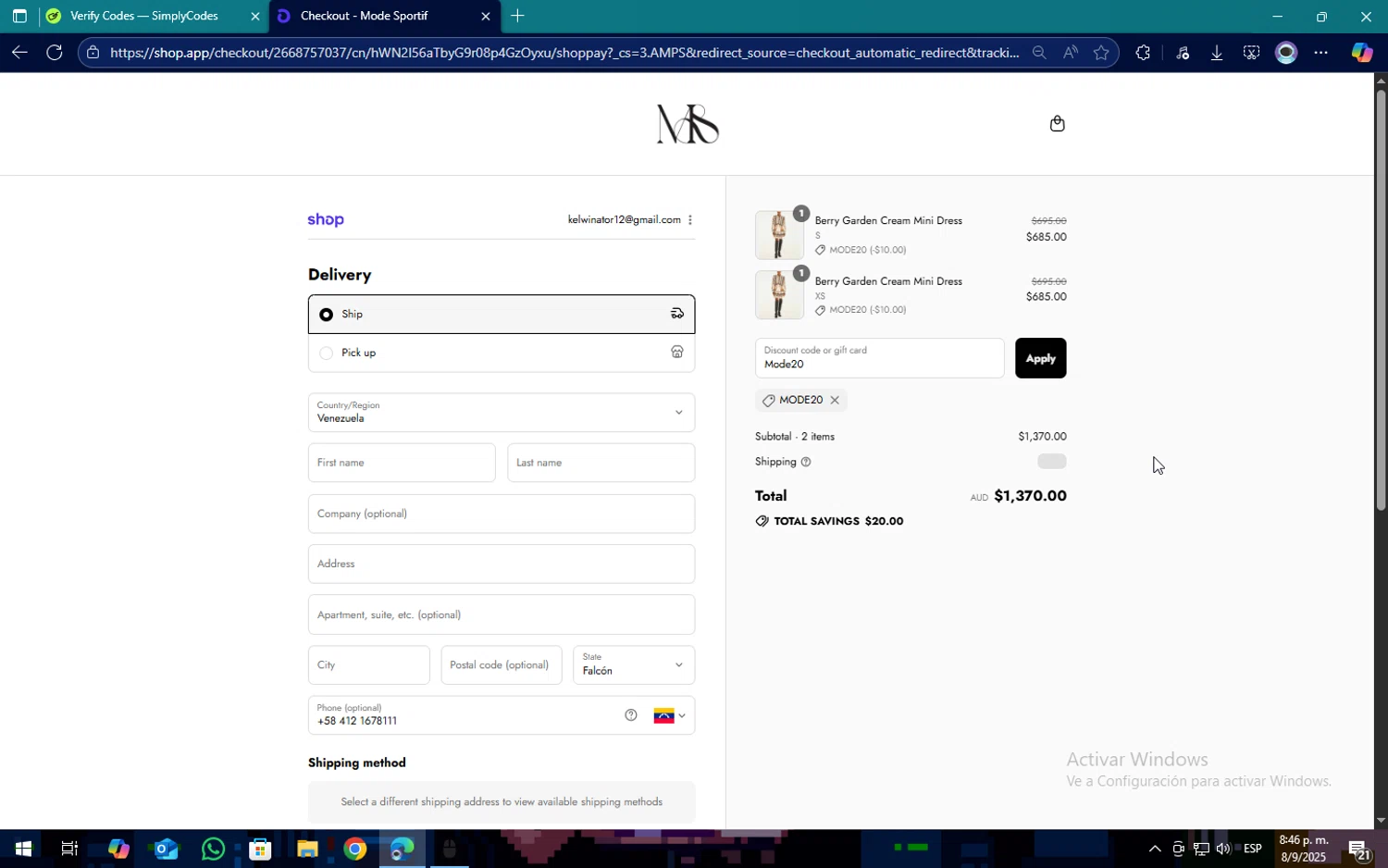The height and width of the screenshot is (868, 1388).
Task: Close the Checkout tab
Action: pos(486,16)
